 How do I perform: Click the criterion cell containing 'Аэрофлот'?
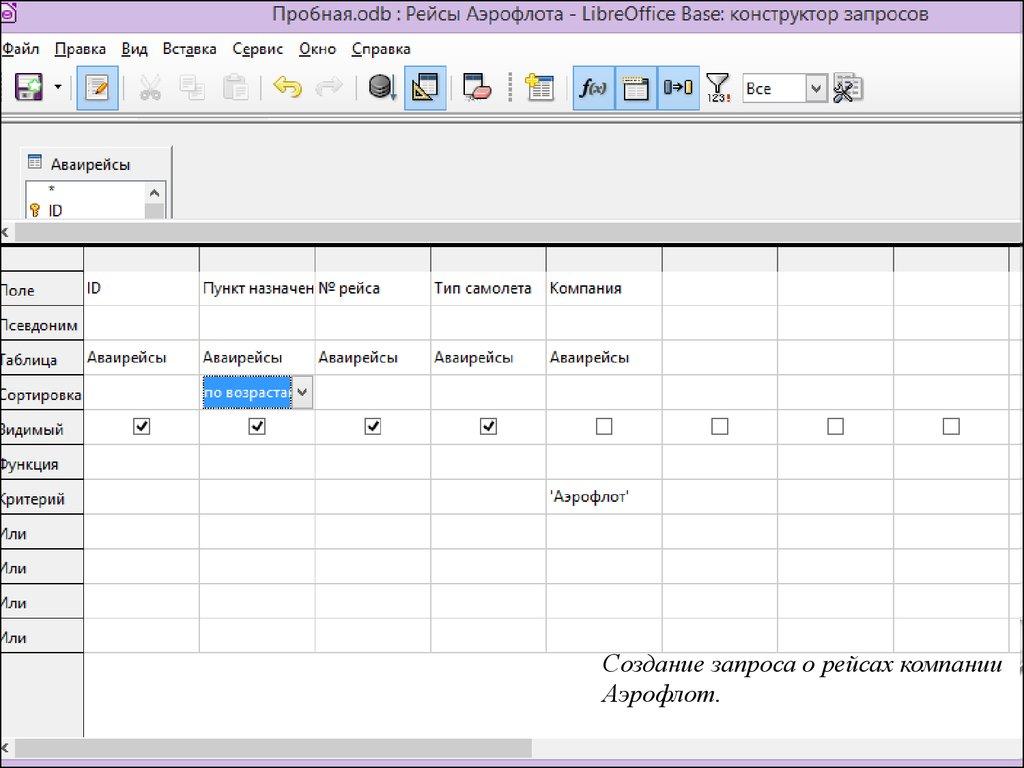603,497
